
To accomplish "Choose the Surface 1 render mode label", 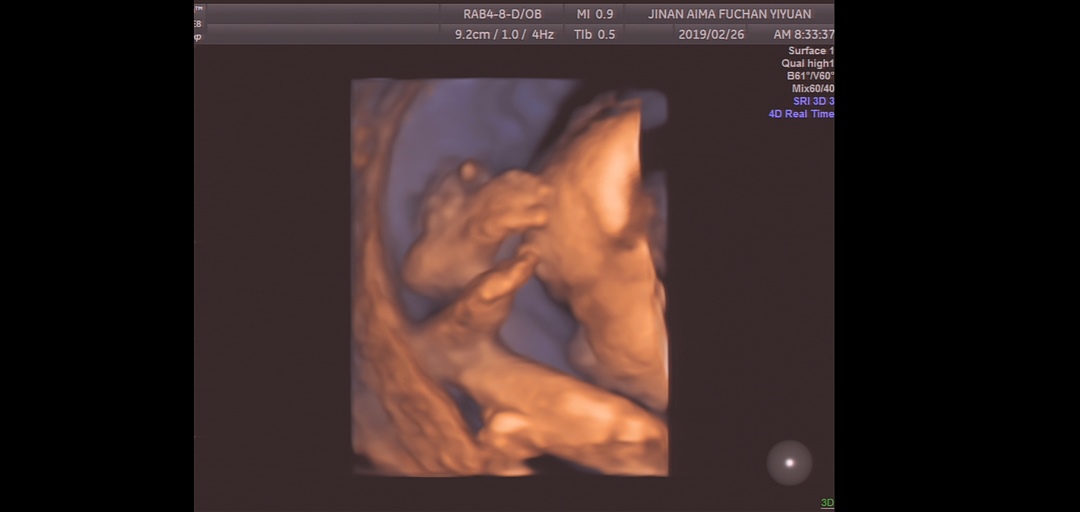I will point(810,51).
